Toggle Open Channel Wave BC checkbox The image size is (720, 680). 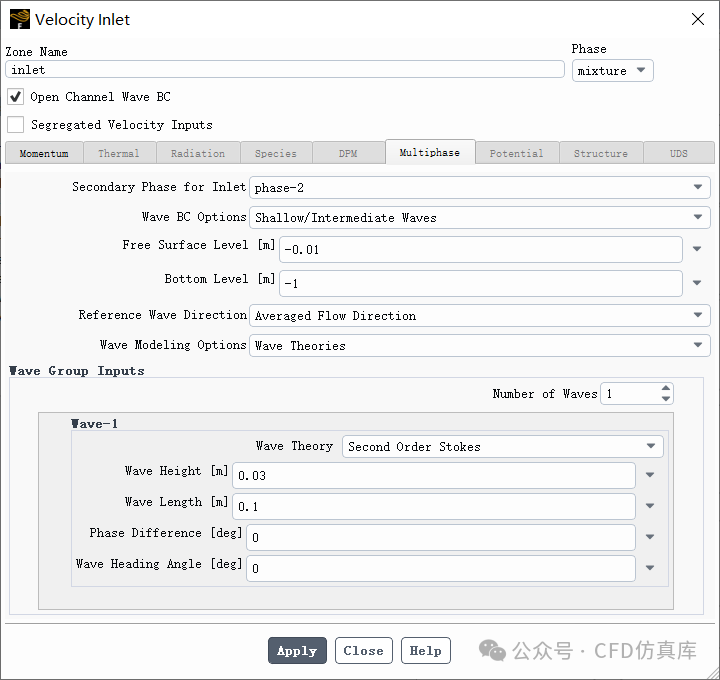tap(15, 97)
